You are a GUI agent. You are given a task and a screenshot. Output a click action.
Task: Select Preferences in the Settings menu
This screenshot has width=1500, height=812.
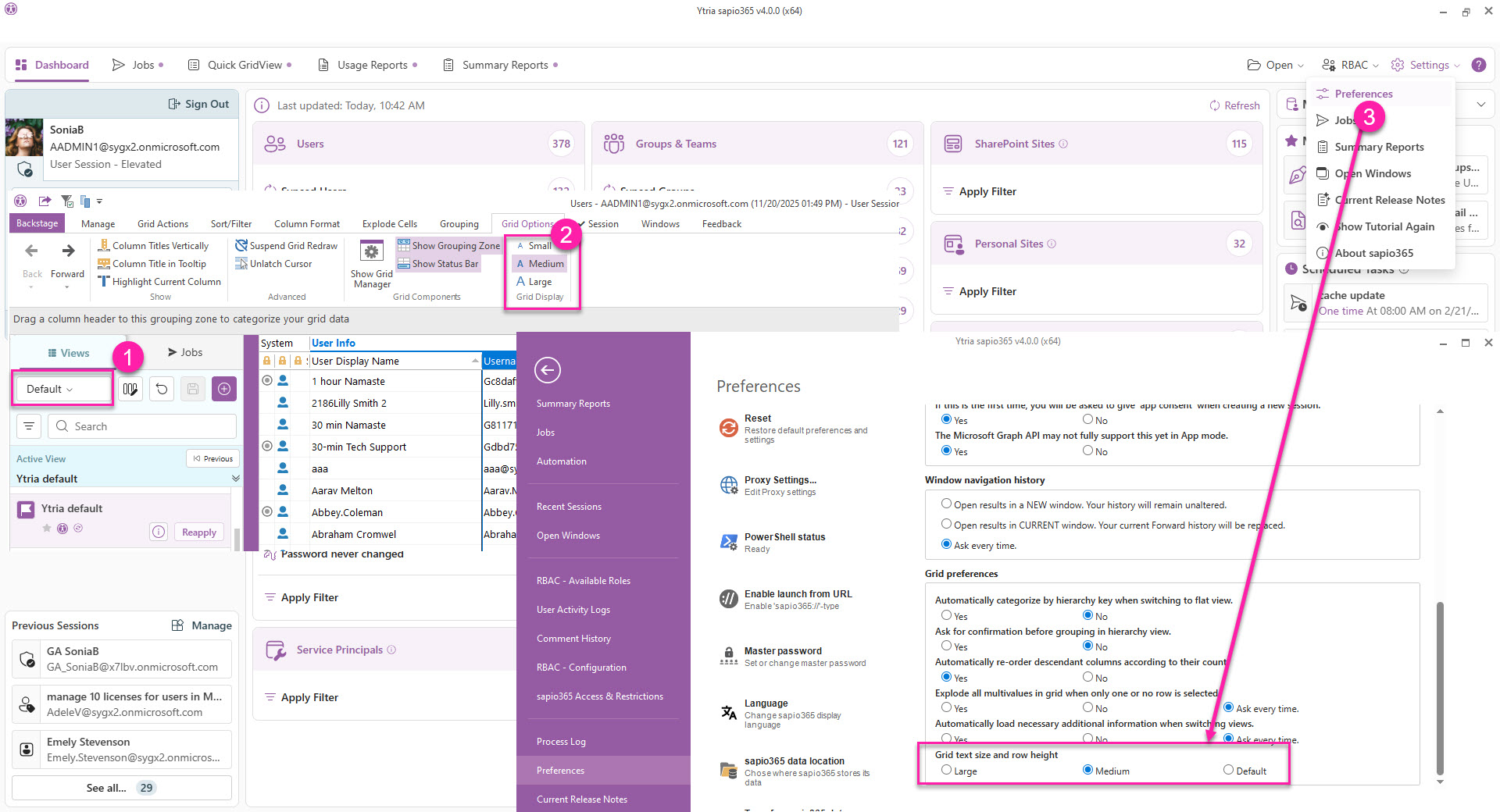[x=1363, y=94]
